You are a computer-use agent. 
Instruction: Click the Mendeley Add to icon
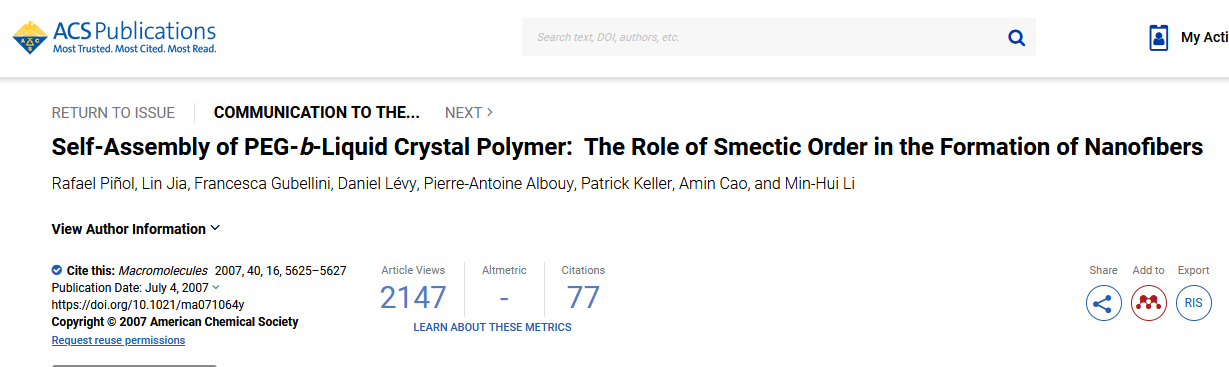coord(1149,303)
